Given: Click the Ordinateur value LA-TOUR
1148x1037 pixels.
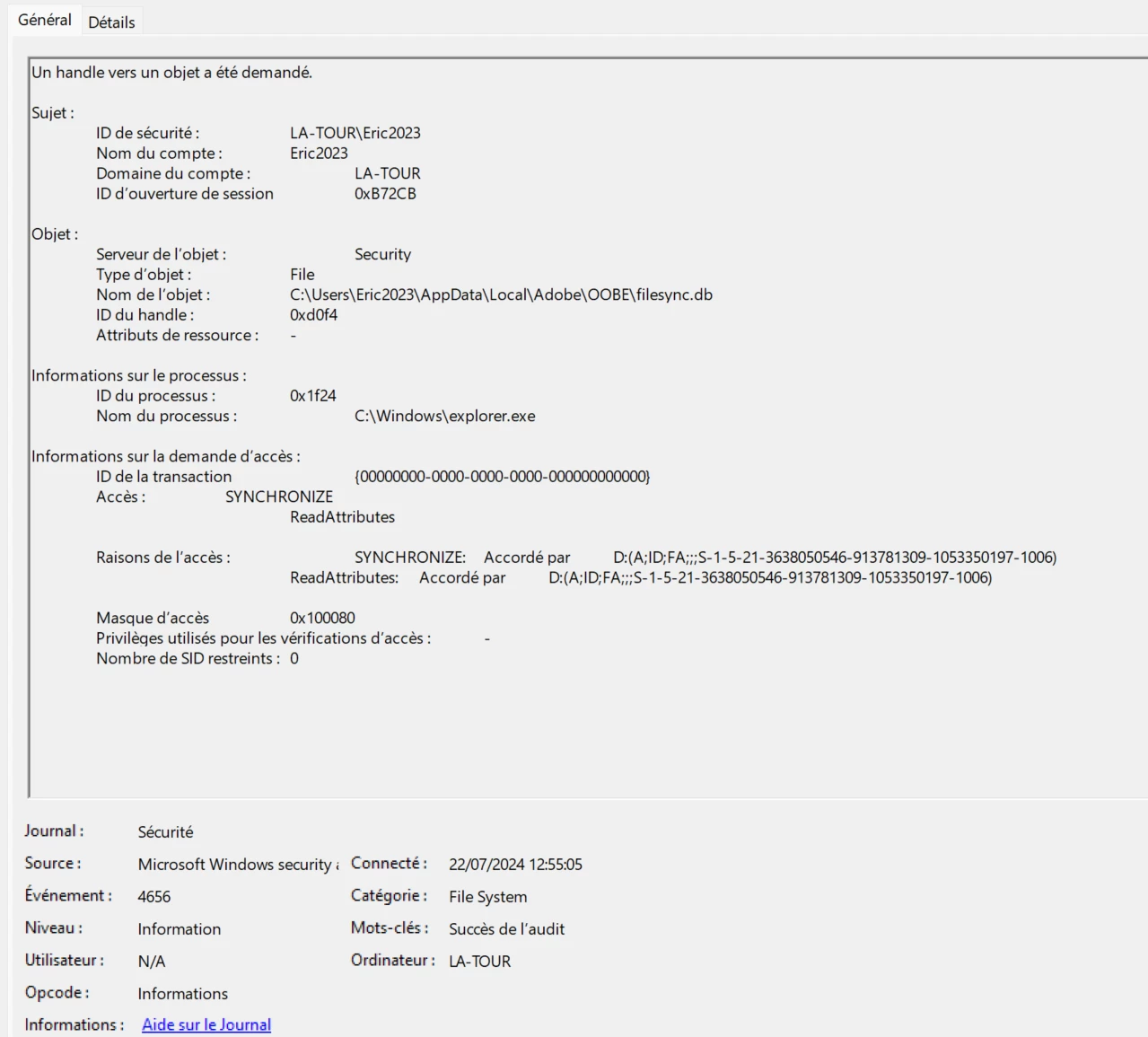Looking at the screenshot, I should pos(479,961).
